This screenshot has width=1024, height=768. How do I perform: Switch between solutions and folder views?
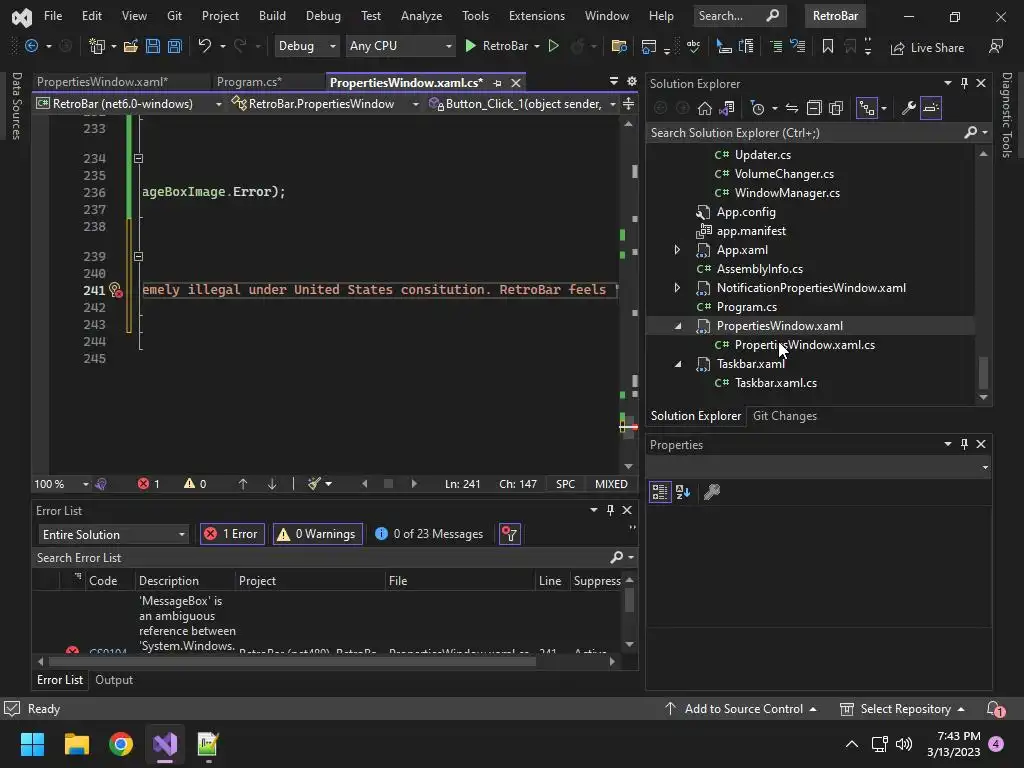tap(727, 108)
